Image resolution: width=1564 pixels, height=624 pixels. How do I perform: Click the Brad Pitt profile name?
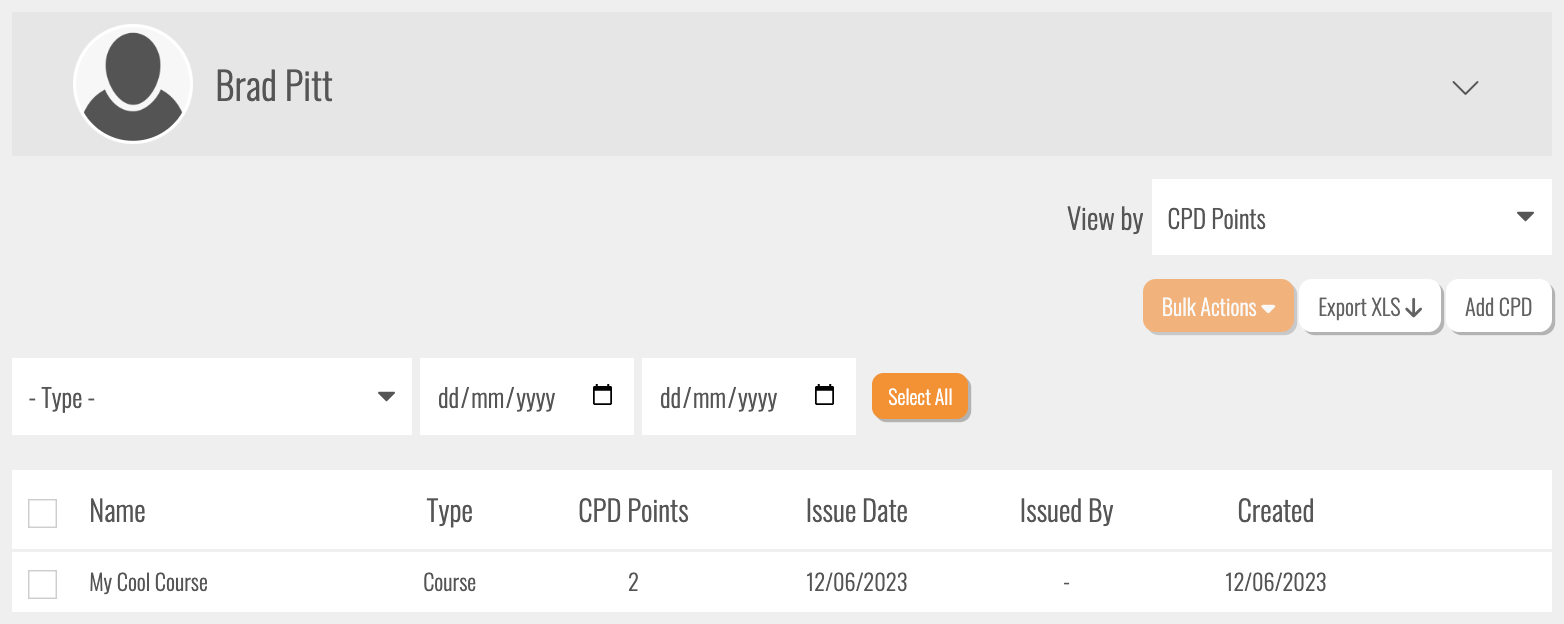(x=274, y=87)
